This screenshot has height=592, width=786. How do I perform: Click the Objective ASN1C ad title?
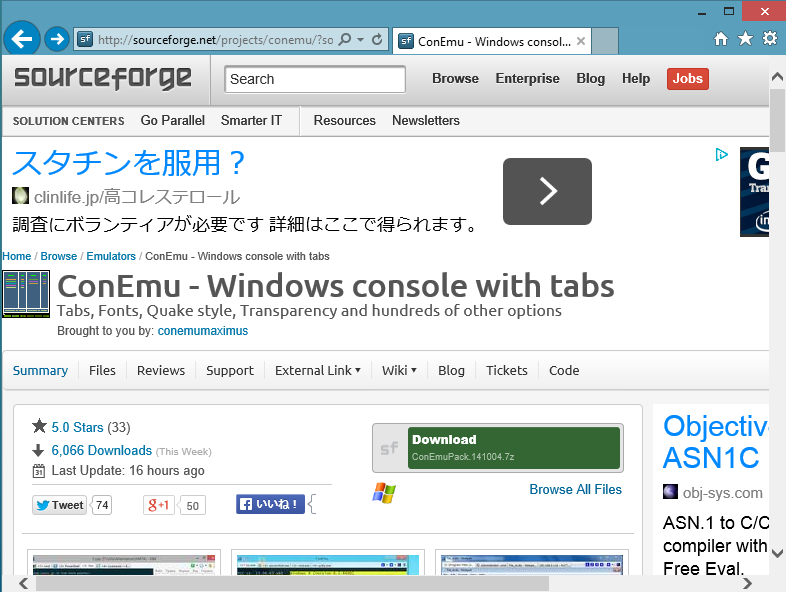[x=715, y=442]
